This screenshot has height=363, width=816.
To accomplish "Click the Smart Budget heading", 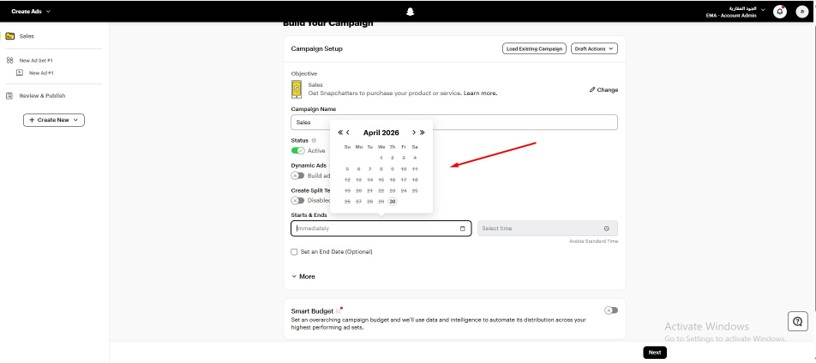I will click(312, 311).
